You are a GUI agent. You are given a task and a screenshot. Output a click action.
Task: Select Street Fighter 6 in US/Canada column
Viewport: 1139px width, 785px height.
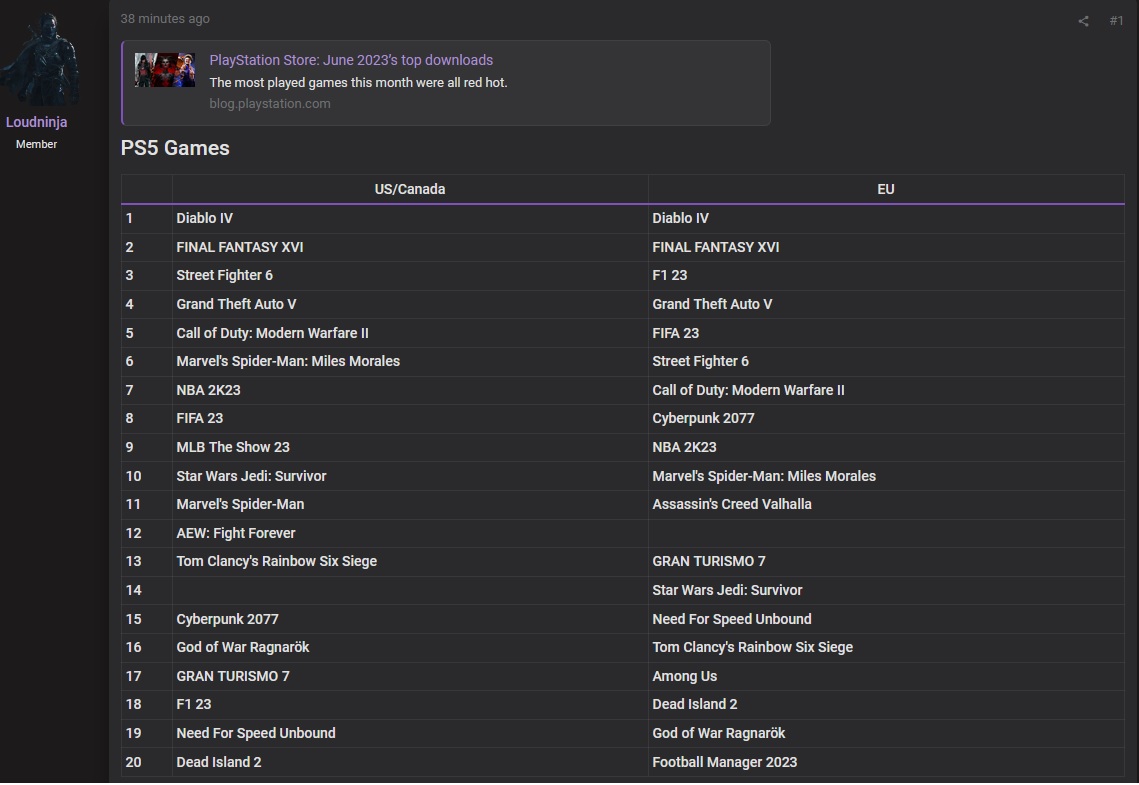pyautogui.click(x=224, y=276)
